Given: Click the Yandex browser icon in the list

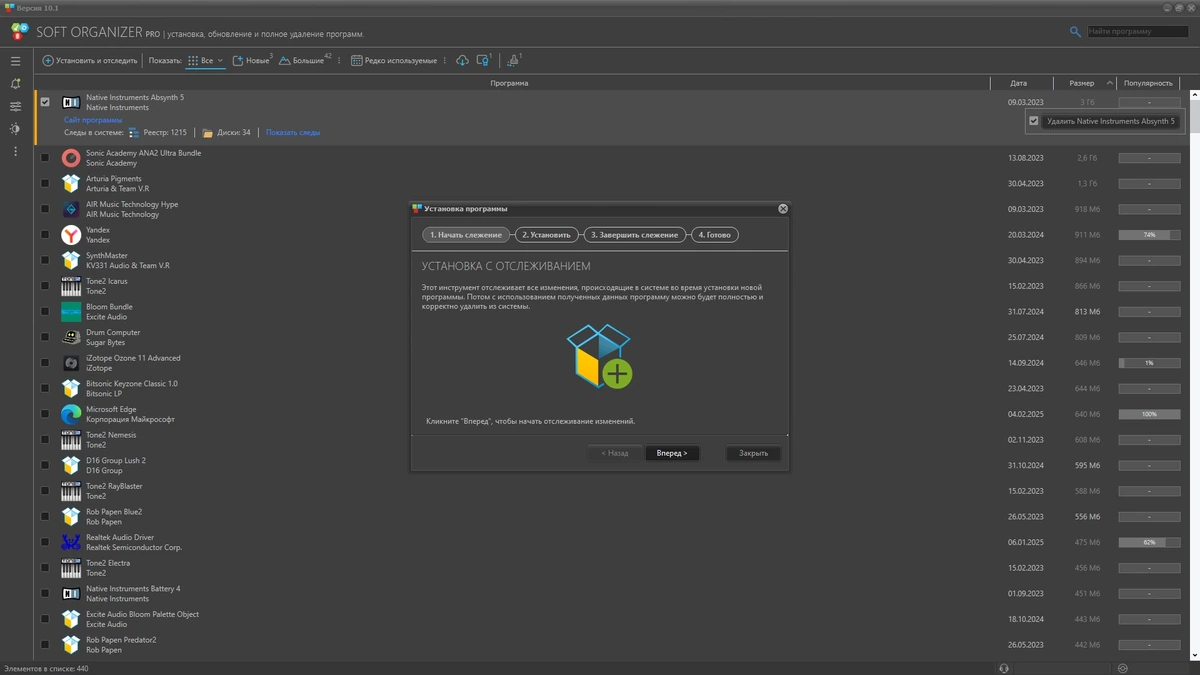Looking at the screenshot, I should pos(71,235).
